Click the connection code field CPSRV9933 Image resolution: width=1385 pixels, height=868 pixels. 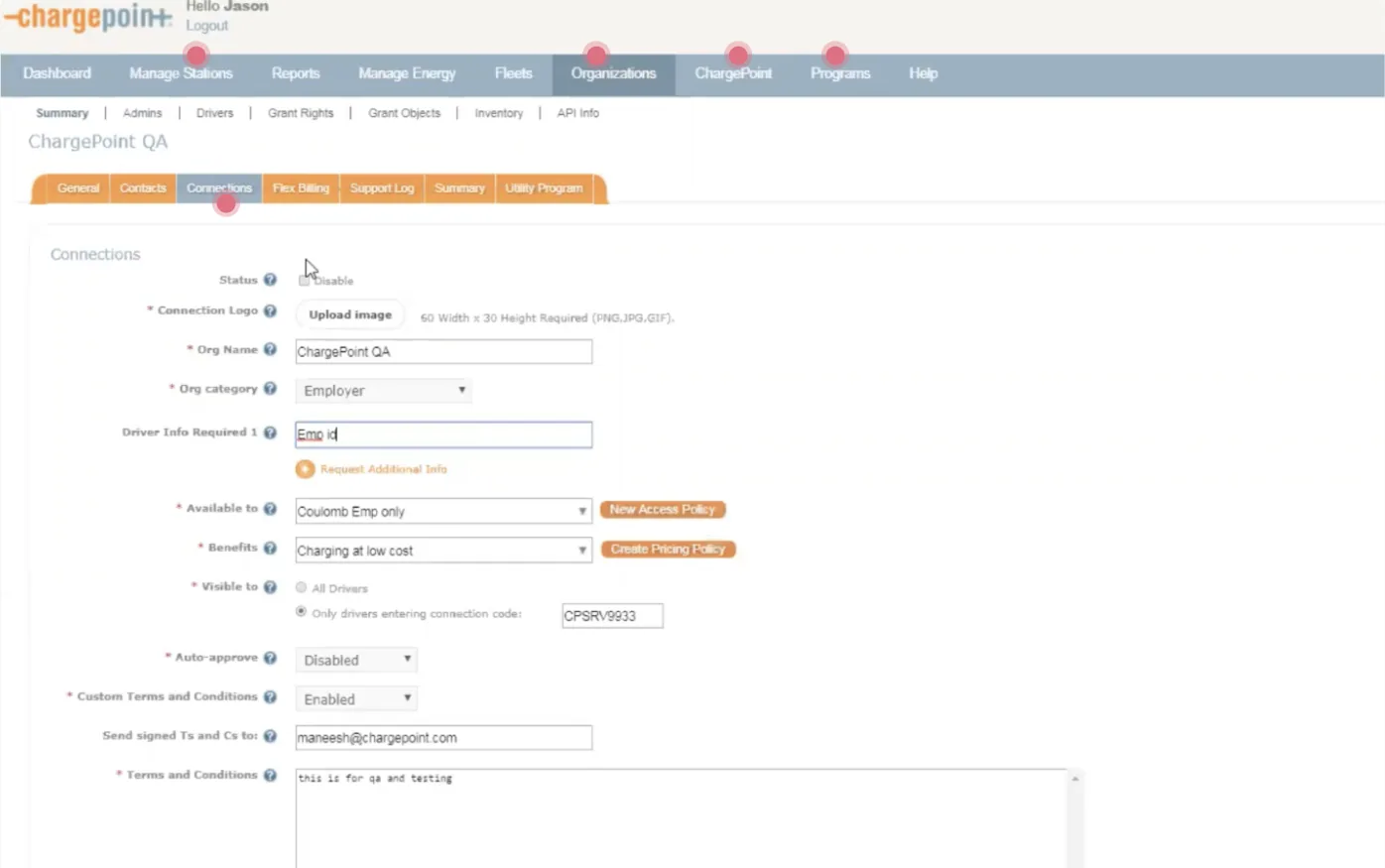pos(612,616)
